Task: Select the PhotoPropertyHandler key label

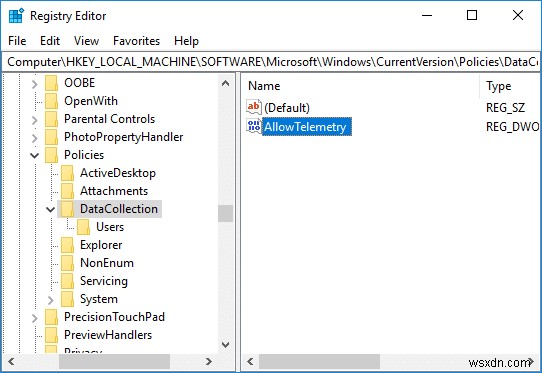Action: click(124, 137)
